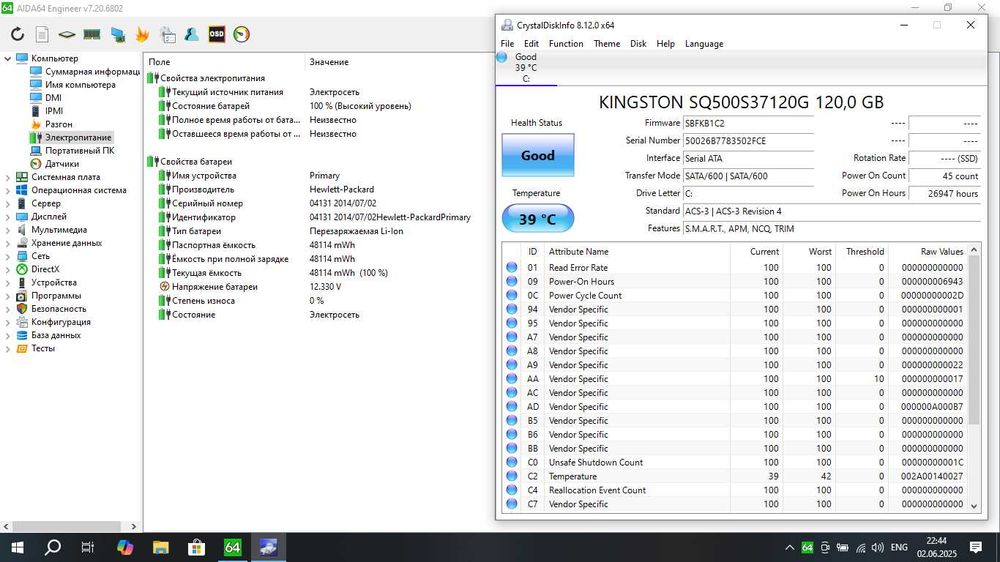The width and height of the screenshot is (1000, 562).
Task: Click the Поле column header in AIDA64
Action: point(159,62)
